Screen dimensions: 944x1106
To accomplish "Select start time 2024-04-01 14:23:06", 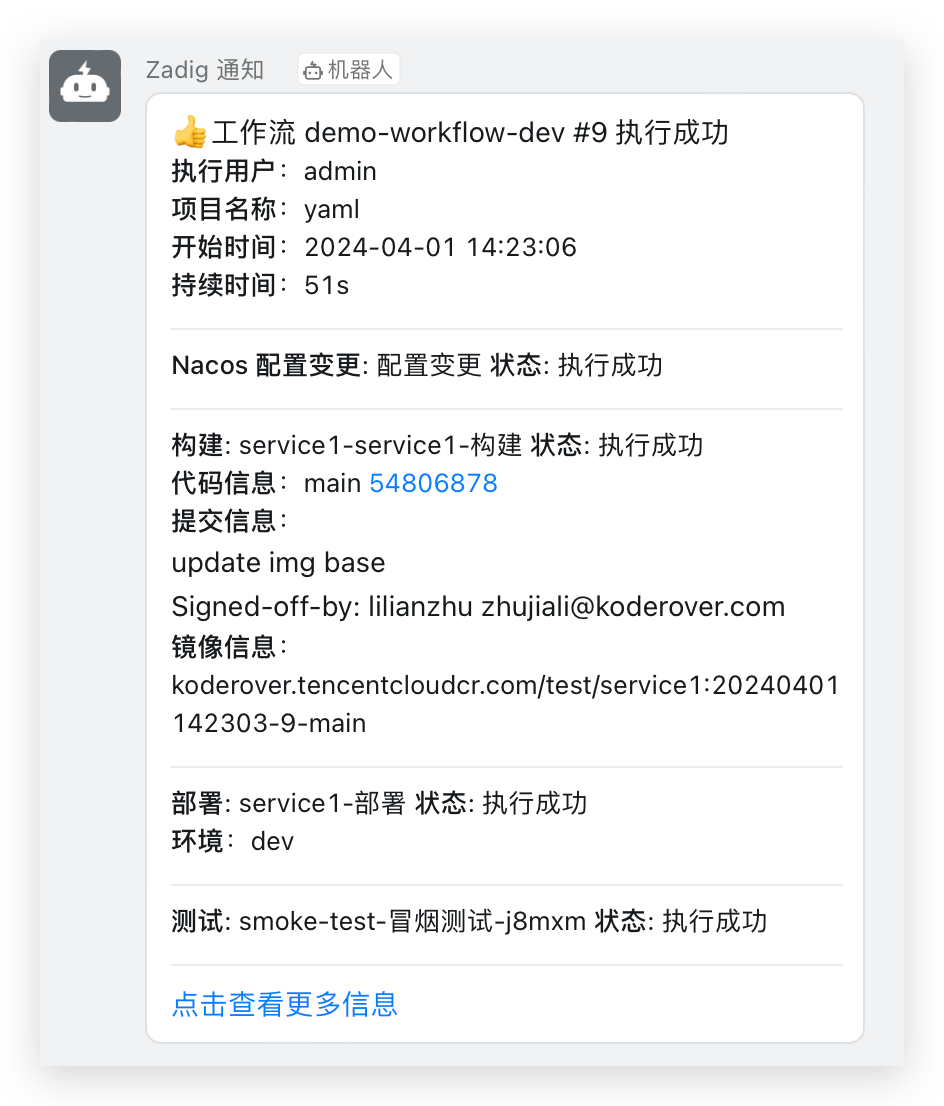I will click(440, 248).
